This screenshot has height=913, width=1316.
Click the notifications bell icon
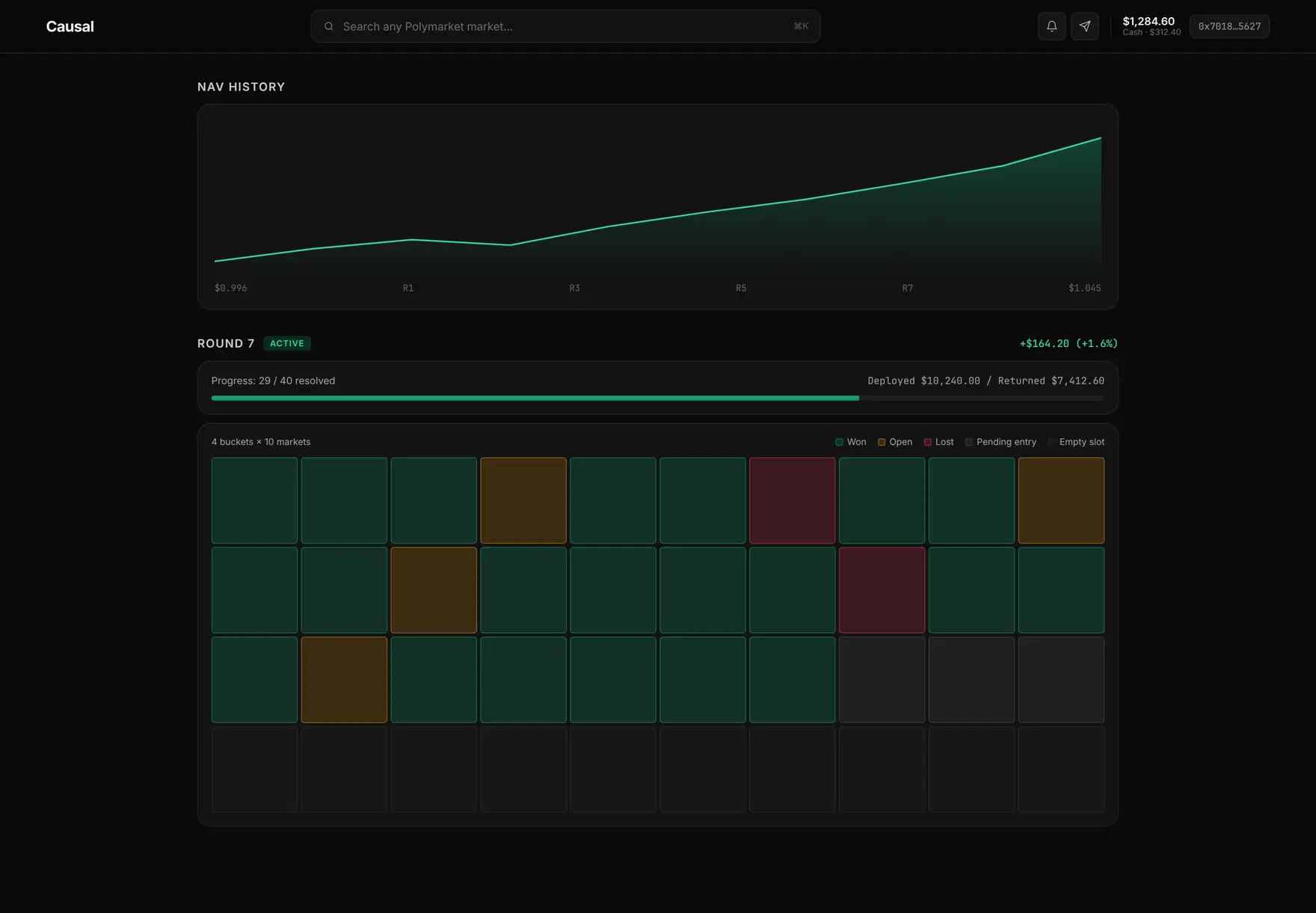(x=1051, y=26)
